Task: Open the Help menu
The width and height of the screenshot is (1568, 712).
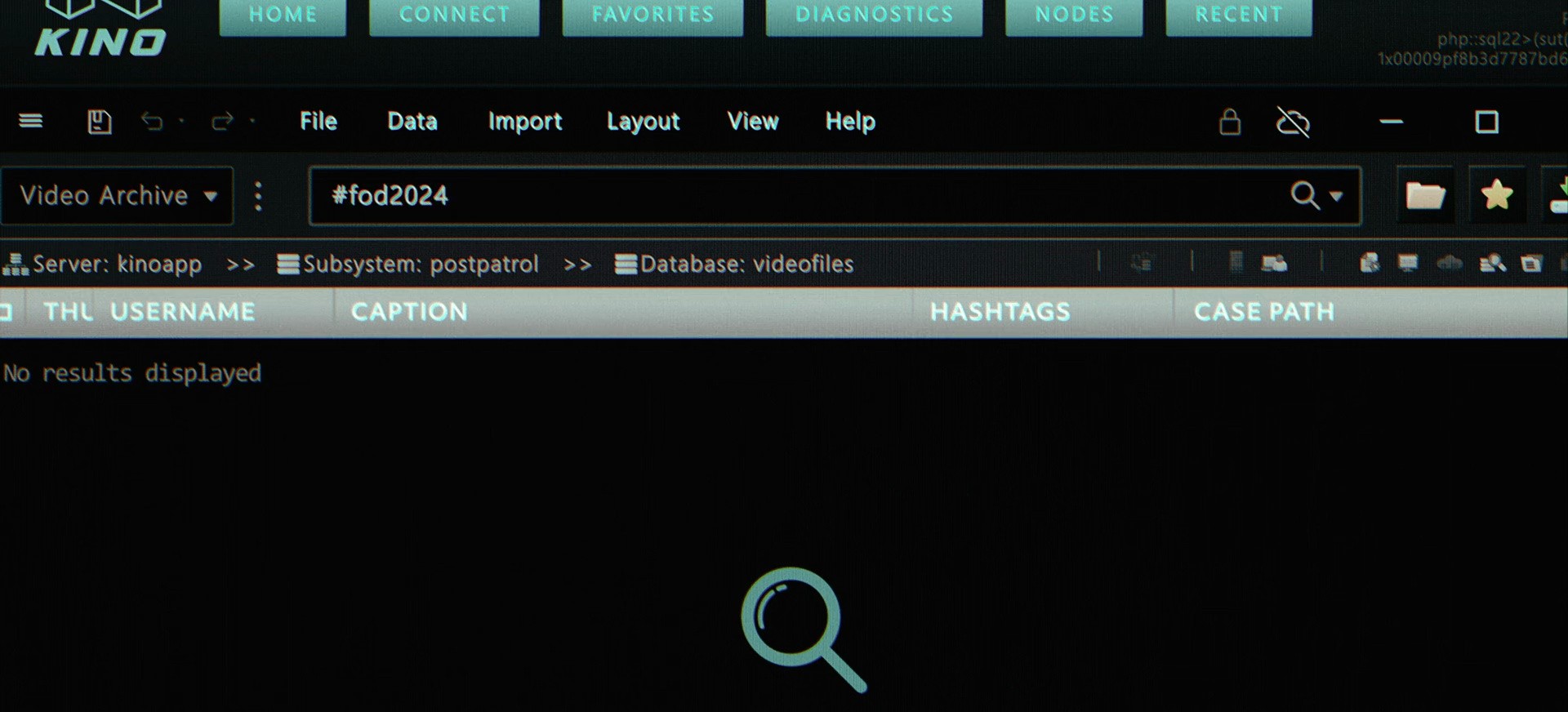Action: [850, 122]
